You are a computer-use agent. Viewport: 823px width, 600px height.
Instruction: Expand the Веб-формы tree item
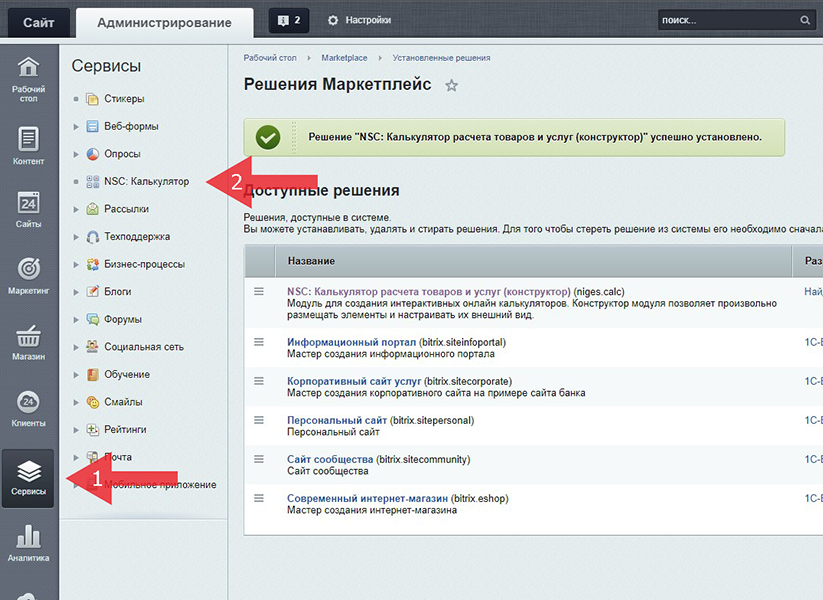[x=76, y=127]
